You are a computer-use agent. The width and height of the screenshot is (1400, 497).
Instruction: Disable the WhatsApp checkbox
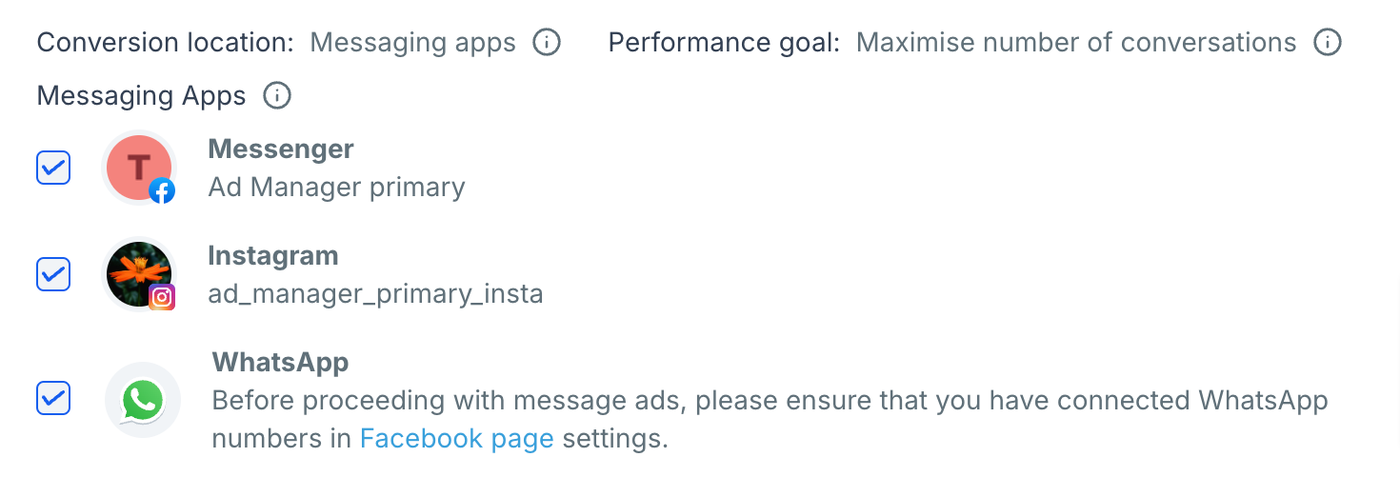coord(53,399)
